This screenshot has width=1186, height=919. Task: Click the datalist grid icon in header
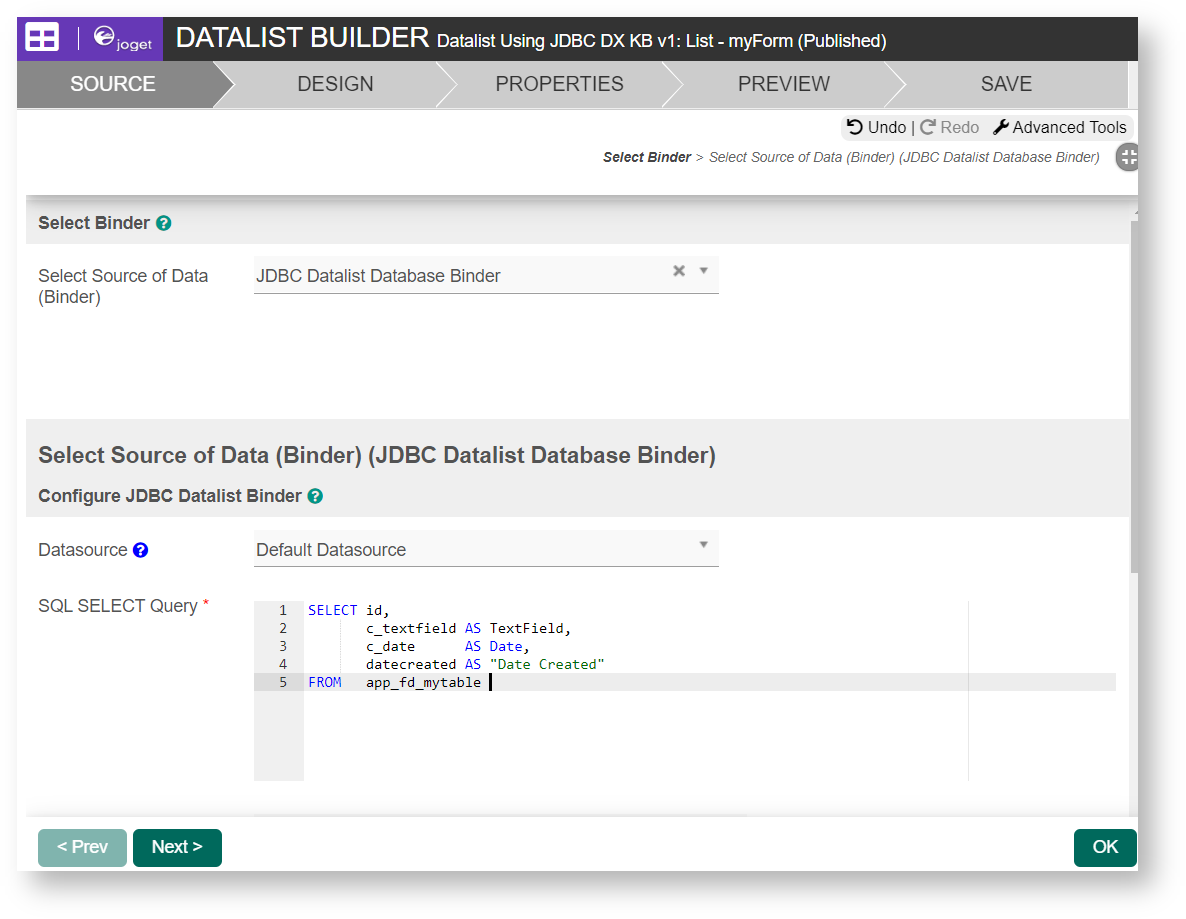42,39
